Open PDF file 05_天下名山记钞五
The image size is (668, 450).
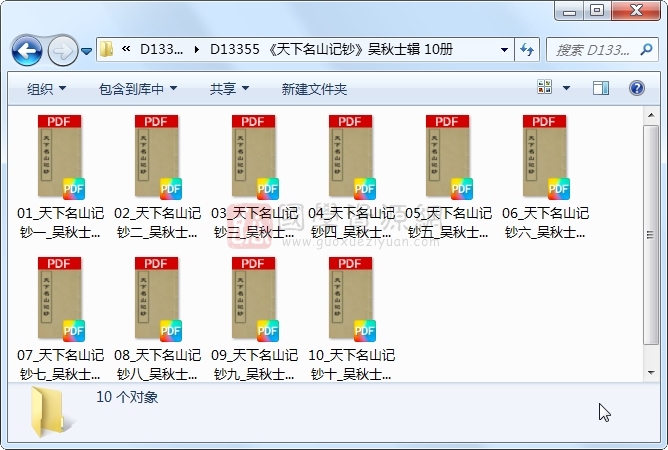coord(449,157)
